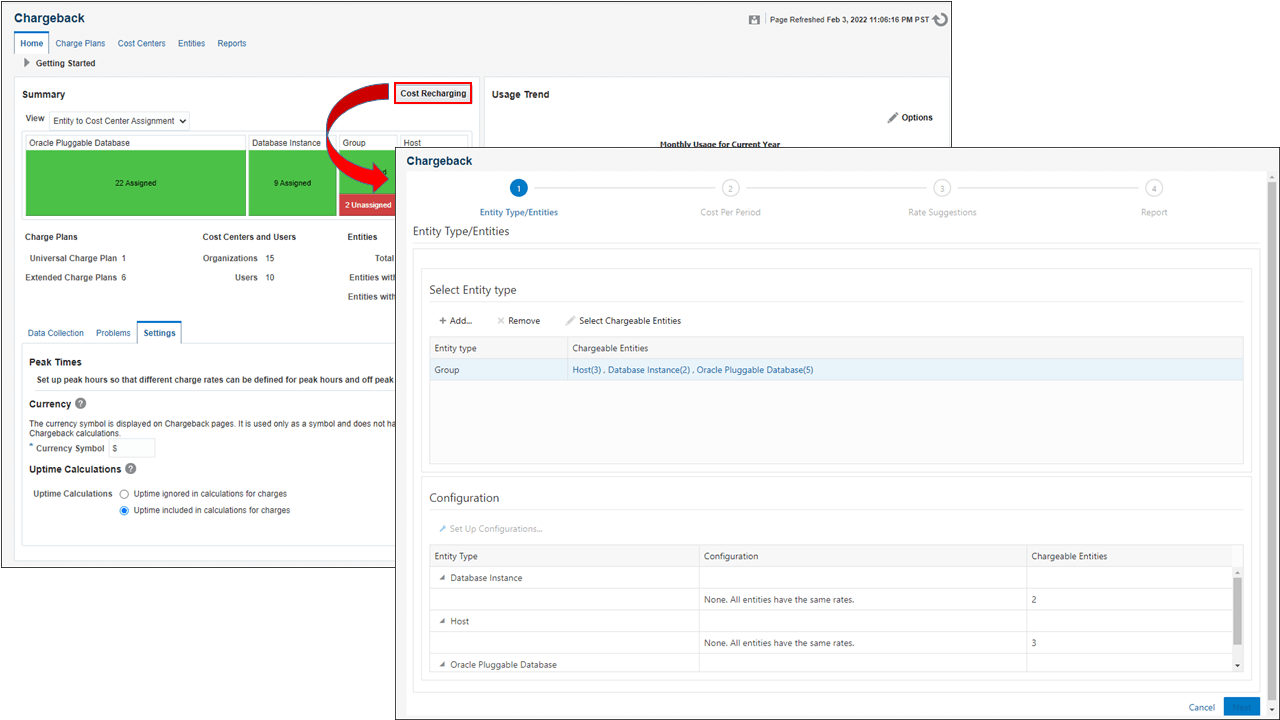This screenshot has width=1280, height=720.
Task: Click wizard step 2 circle
Action: (730, 188)
